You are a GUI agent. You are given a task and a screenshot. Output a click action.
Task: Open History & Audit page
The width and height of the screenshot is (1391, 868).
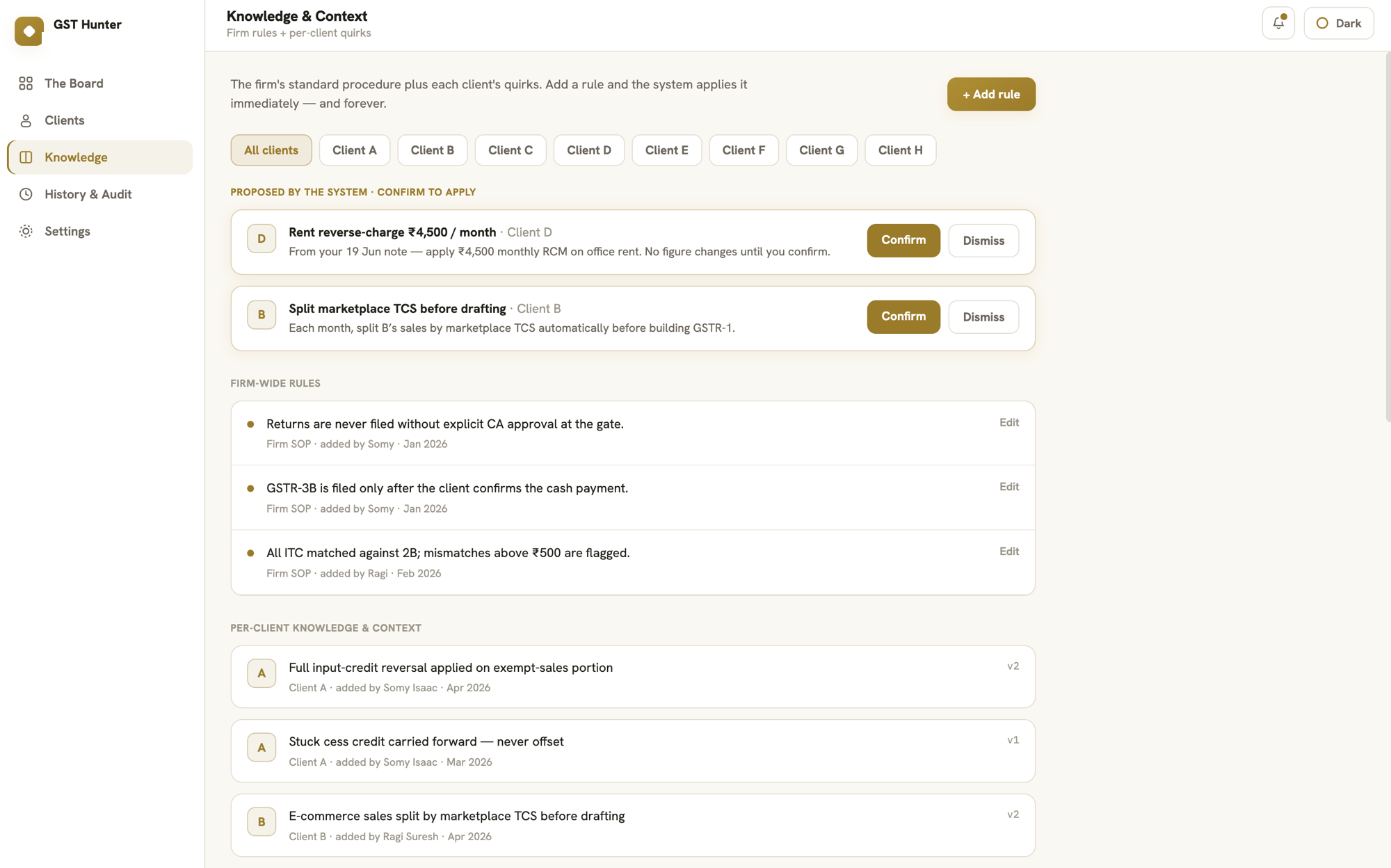(99, 194)
